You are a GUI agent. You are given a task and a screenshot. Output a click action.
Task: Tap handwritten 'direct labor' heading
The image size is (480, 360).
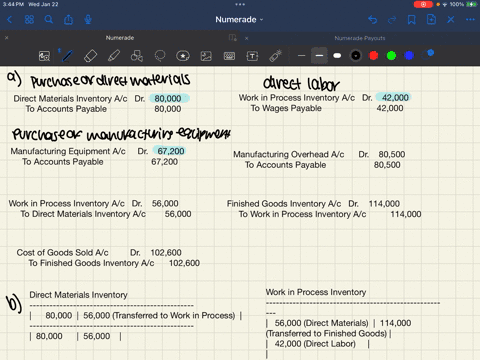click(x=301, y=84)
